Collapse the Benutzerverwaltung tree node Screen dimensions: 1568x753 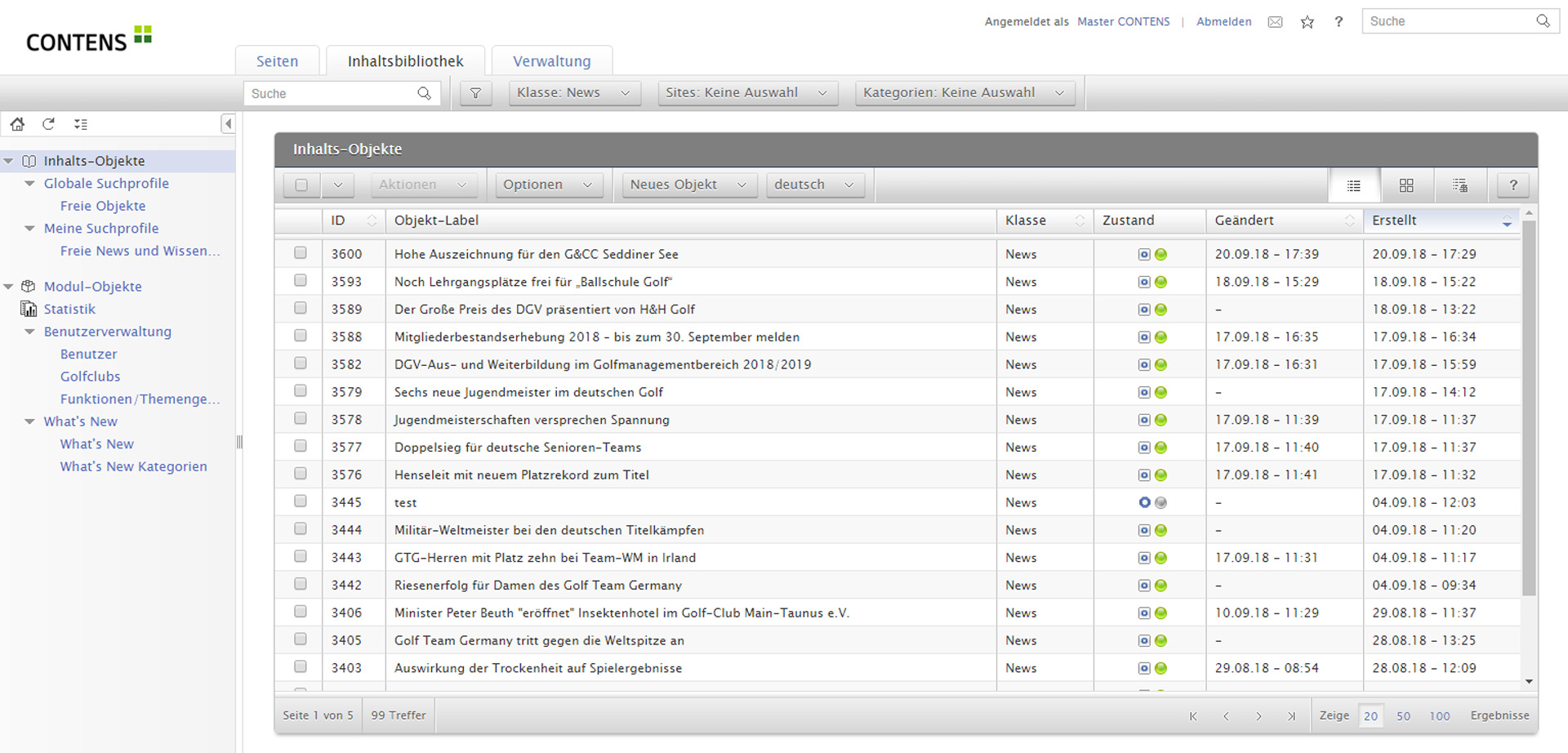(30, 332)
